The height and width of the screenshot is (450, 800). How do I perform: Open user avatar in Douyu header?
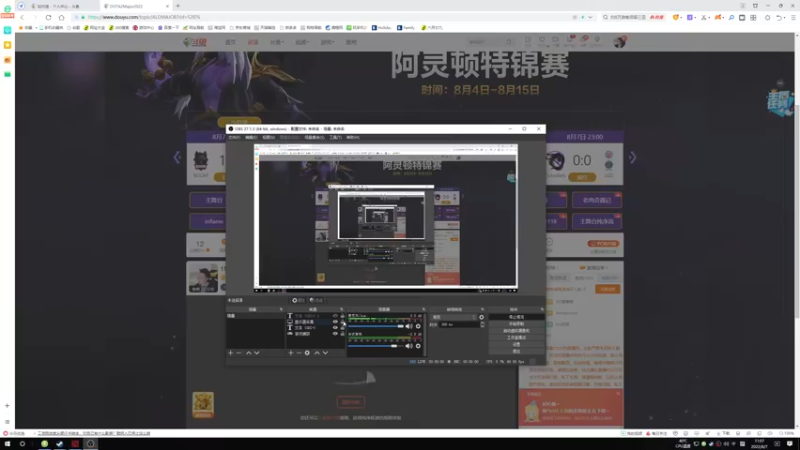pyautogui.click(x=619, y=42)
